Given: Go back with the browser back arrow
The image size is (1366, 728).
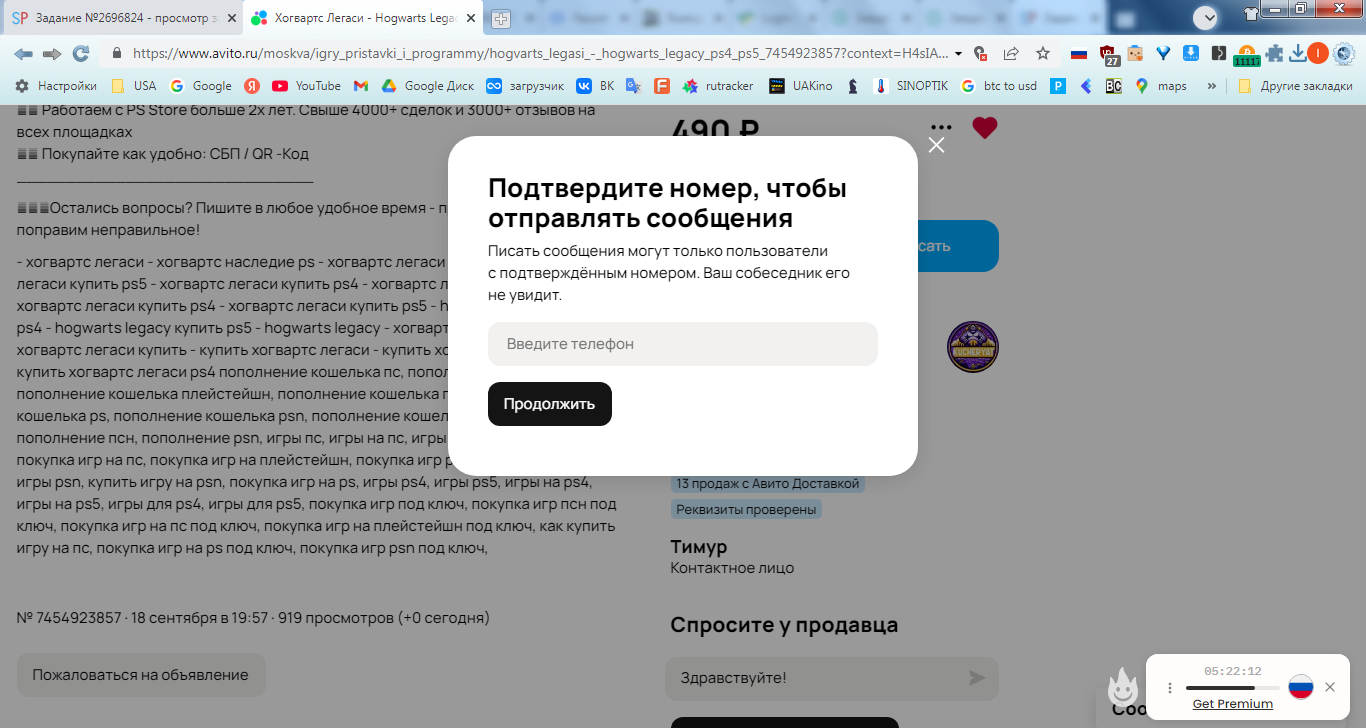Looking at the screenshot, I should (x=23, y=54).
